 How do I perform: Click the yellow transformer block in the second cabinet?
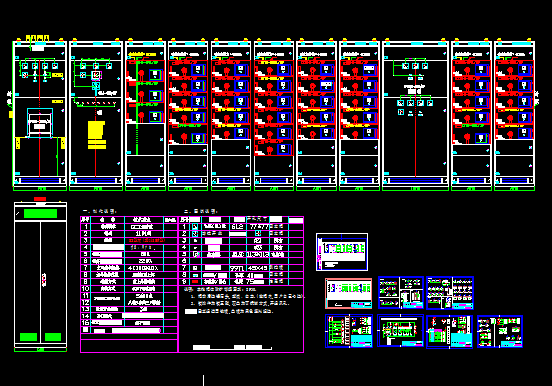point(96,135)
